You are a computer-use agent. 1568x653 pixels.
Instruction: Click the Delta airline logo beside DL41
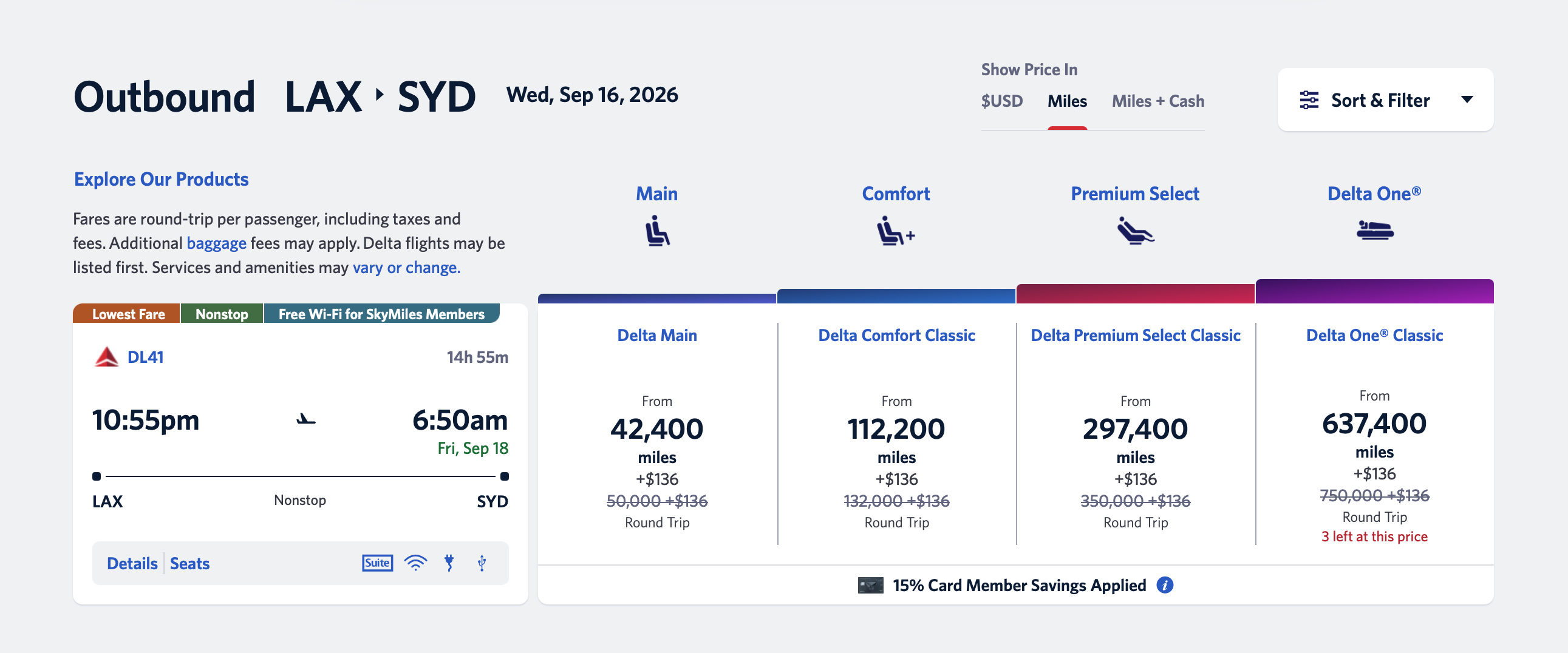pyautogui.click(x=106, y=357)
